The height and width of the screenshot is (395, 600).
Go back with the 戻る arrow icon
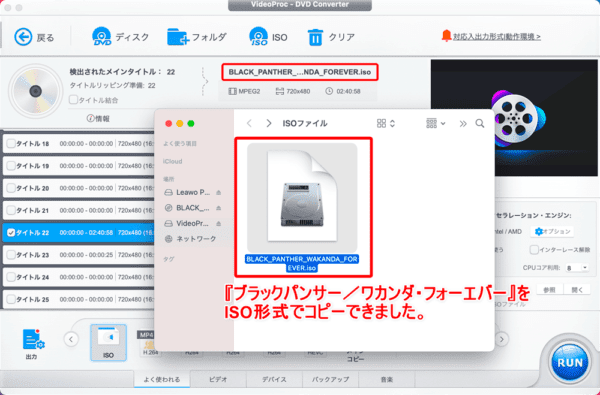pyautogui.click(x=23, y=37)
